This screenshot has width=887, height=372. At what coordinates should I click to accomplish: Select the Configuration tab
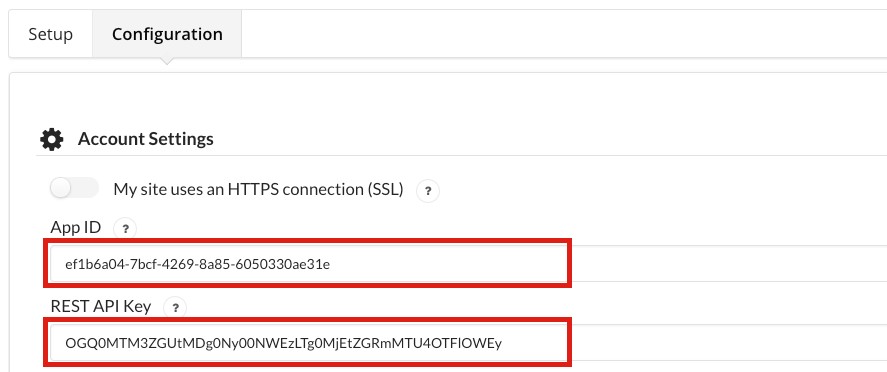(x=167, y=34)
